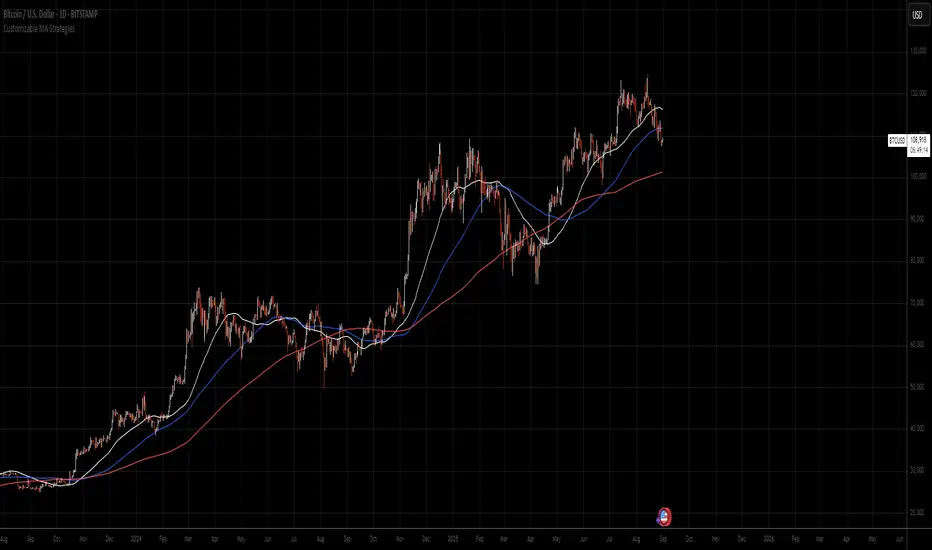The image size is (932, 550).
Task: Click the 130,000 price axis label
Action: click(x=918, y=51)
